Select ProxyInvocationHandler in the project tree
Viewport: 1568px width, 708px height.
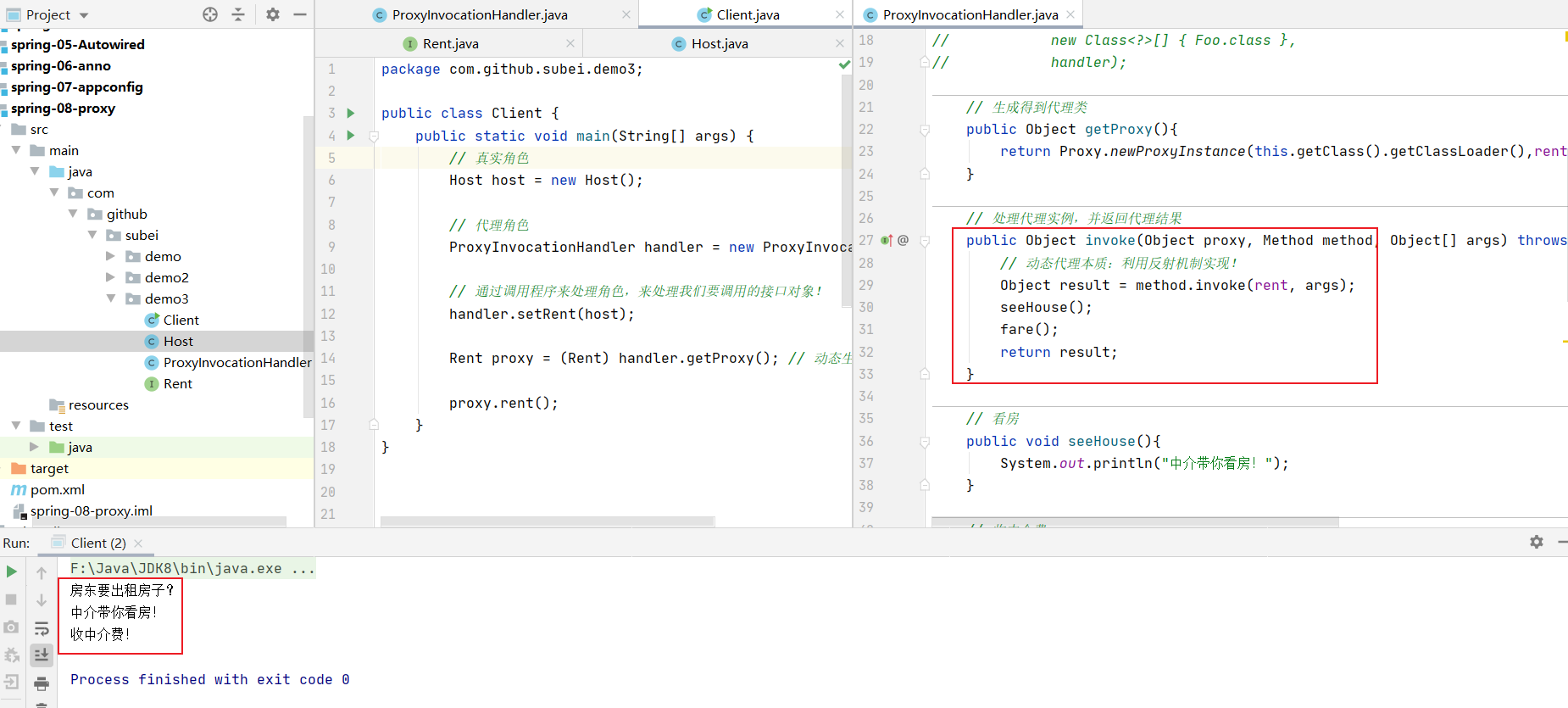236,362
